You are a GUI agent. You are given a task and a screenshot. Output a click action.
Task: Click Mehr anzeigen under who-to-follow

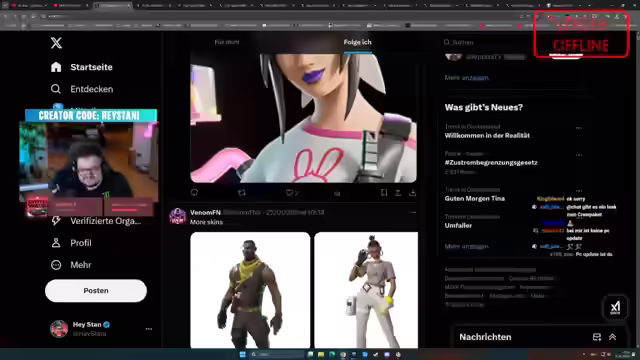click(467, 78)
